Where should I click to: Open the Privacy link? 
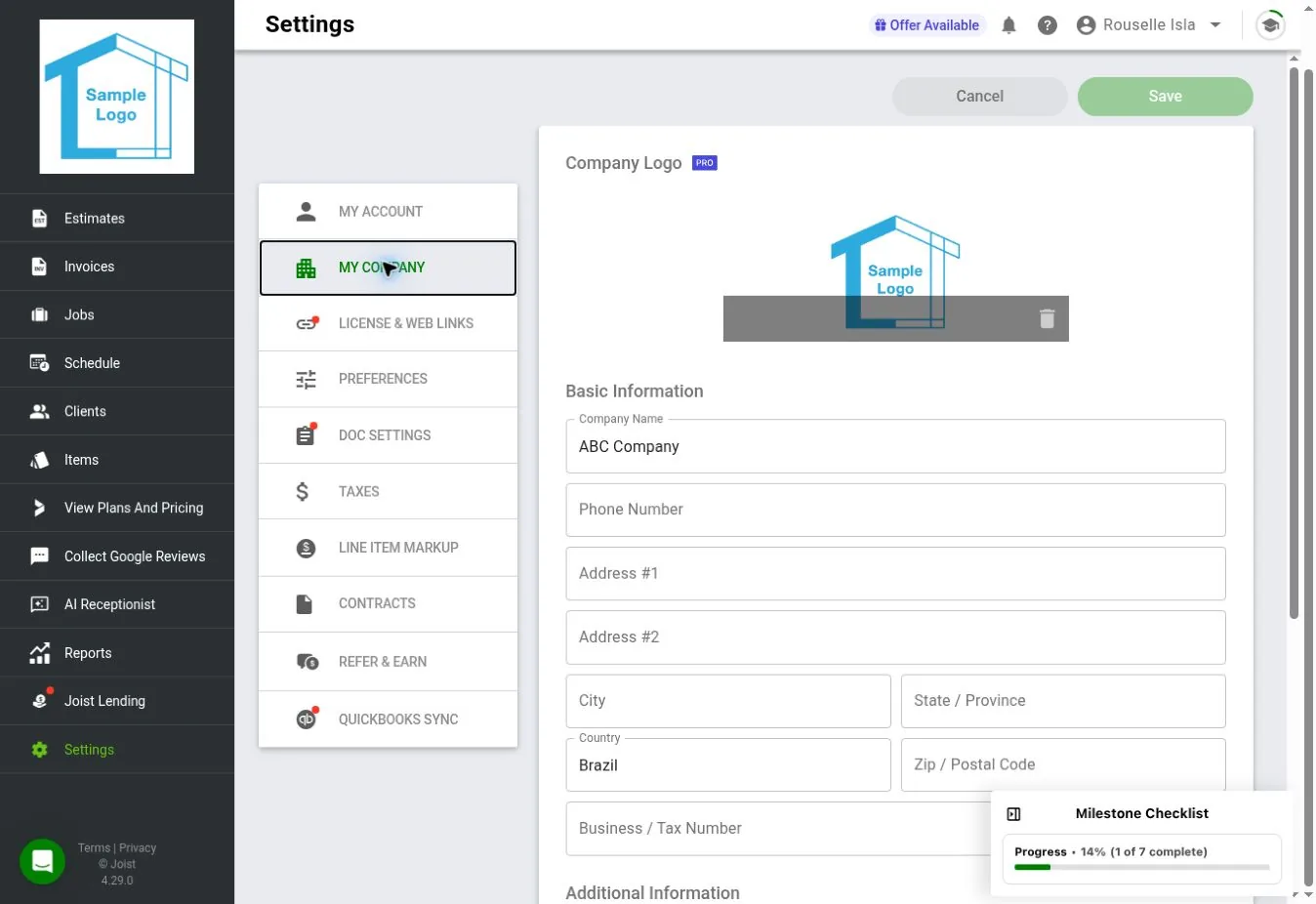click(x=138, y=848)
